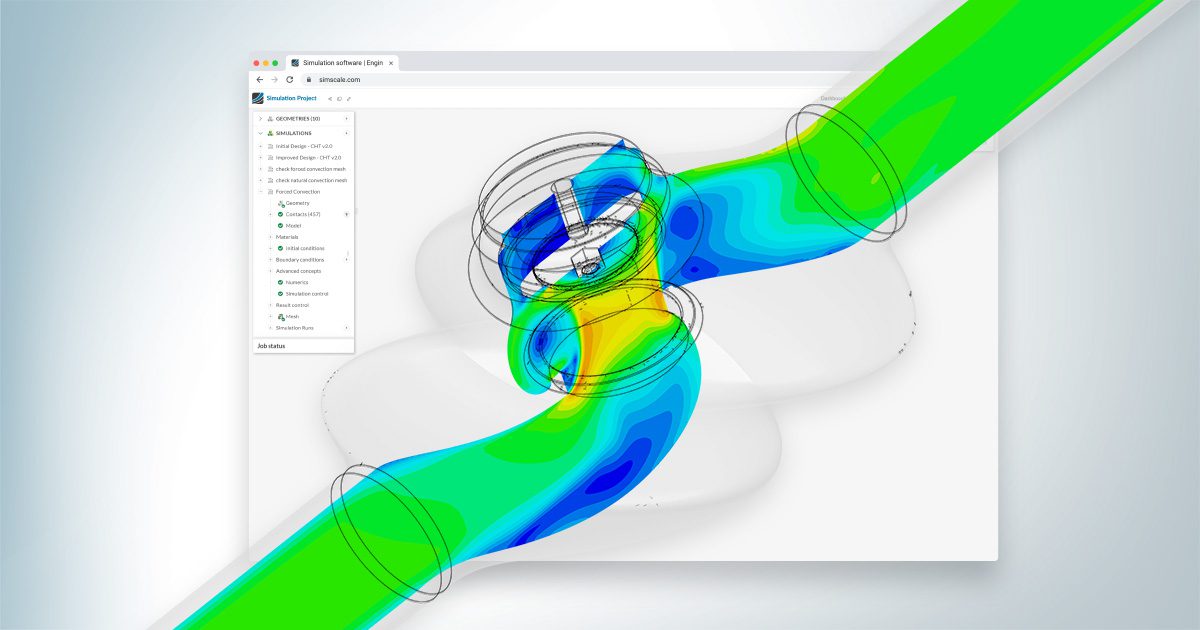The image size is (1200, 630).
Task: Click the add button next to SIMULATIONS
Action: 347,133
